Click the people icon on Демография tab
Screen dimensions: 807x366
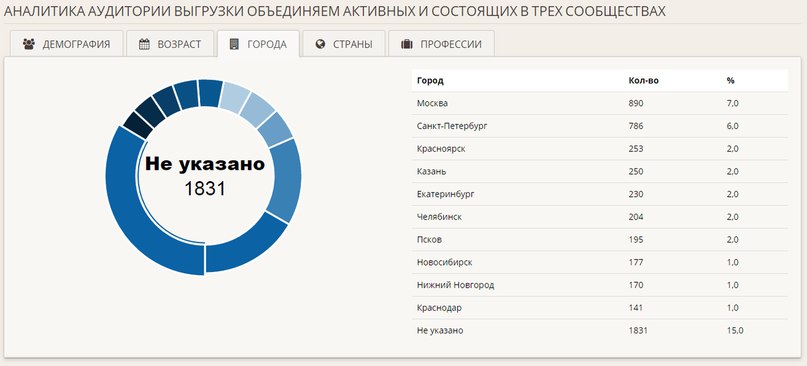tap(29, 44)
